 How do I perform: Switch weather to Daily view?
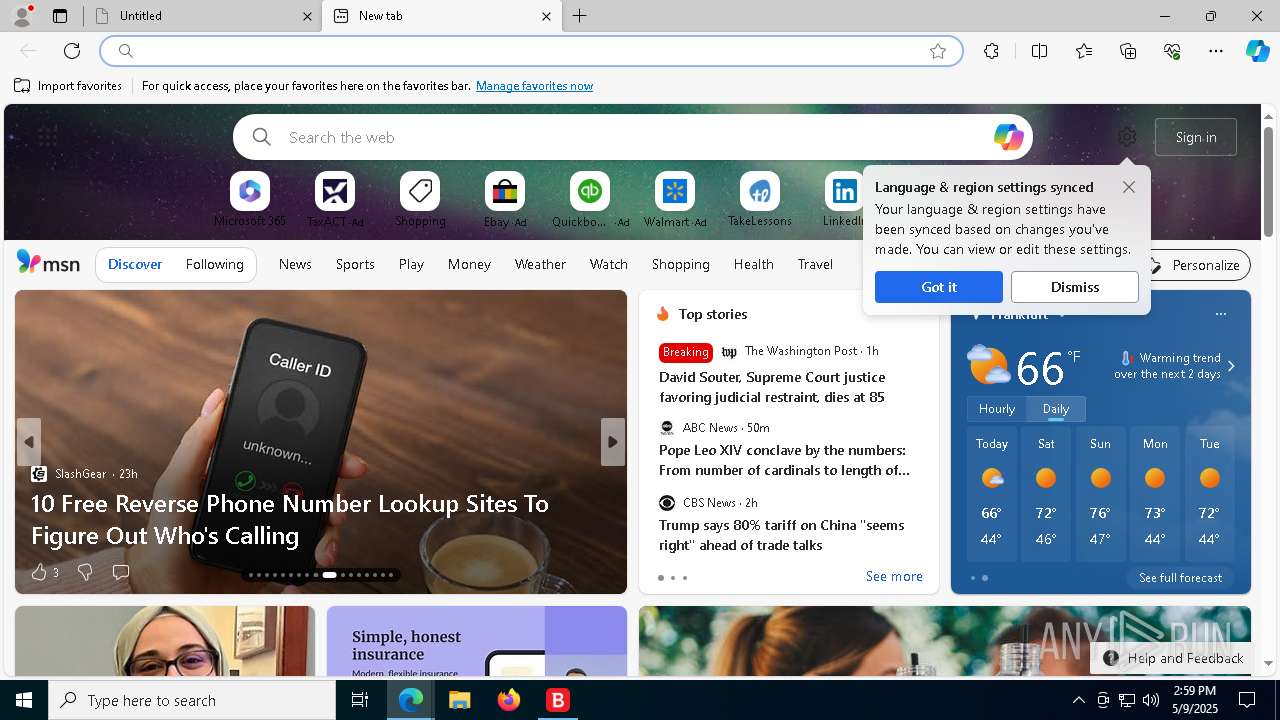point(1056,409)
